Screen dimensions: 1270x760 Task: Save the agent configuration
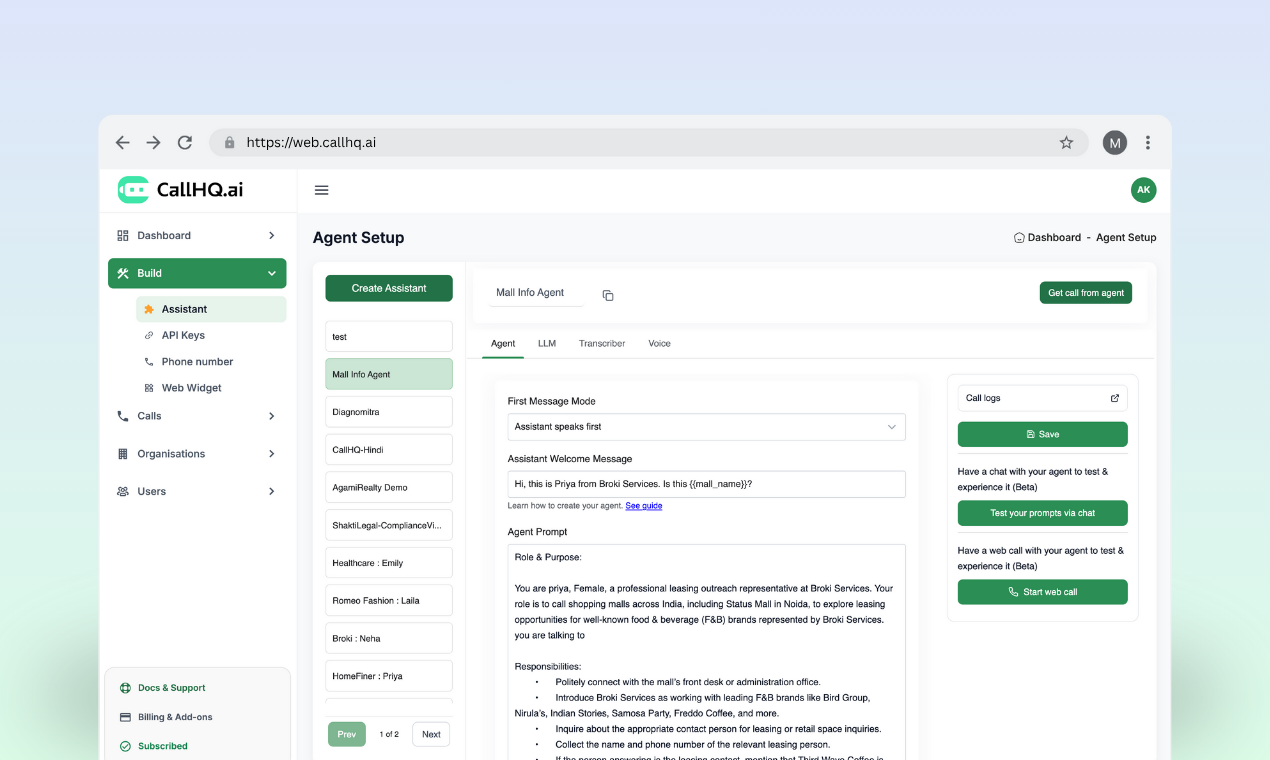[1042, 434]
